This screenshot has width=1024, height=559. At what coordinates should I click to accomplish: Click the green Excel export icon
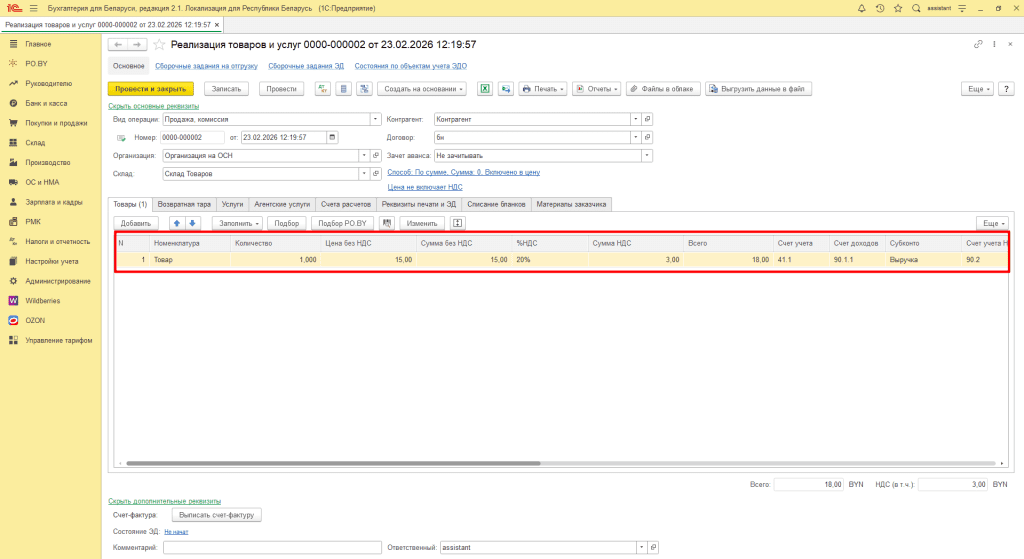click(x=484, y=89)
